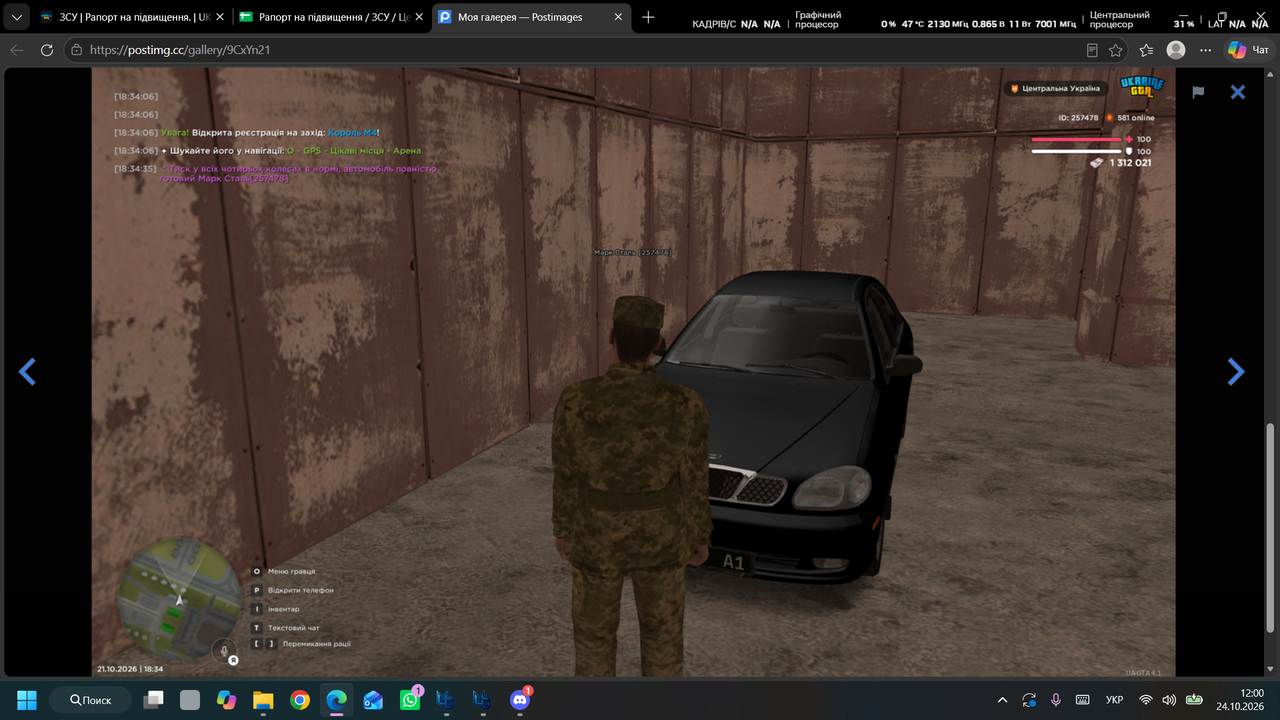Open reader view icon in address bar
Screen dimensions: 1280x720
pos(1092,50)
